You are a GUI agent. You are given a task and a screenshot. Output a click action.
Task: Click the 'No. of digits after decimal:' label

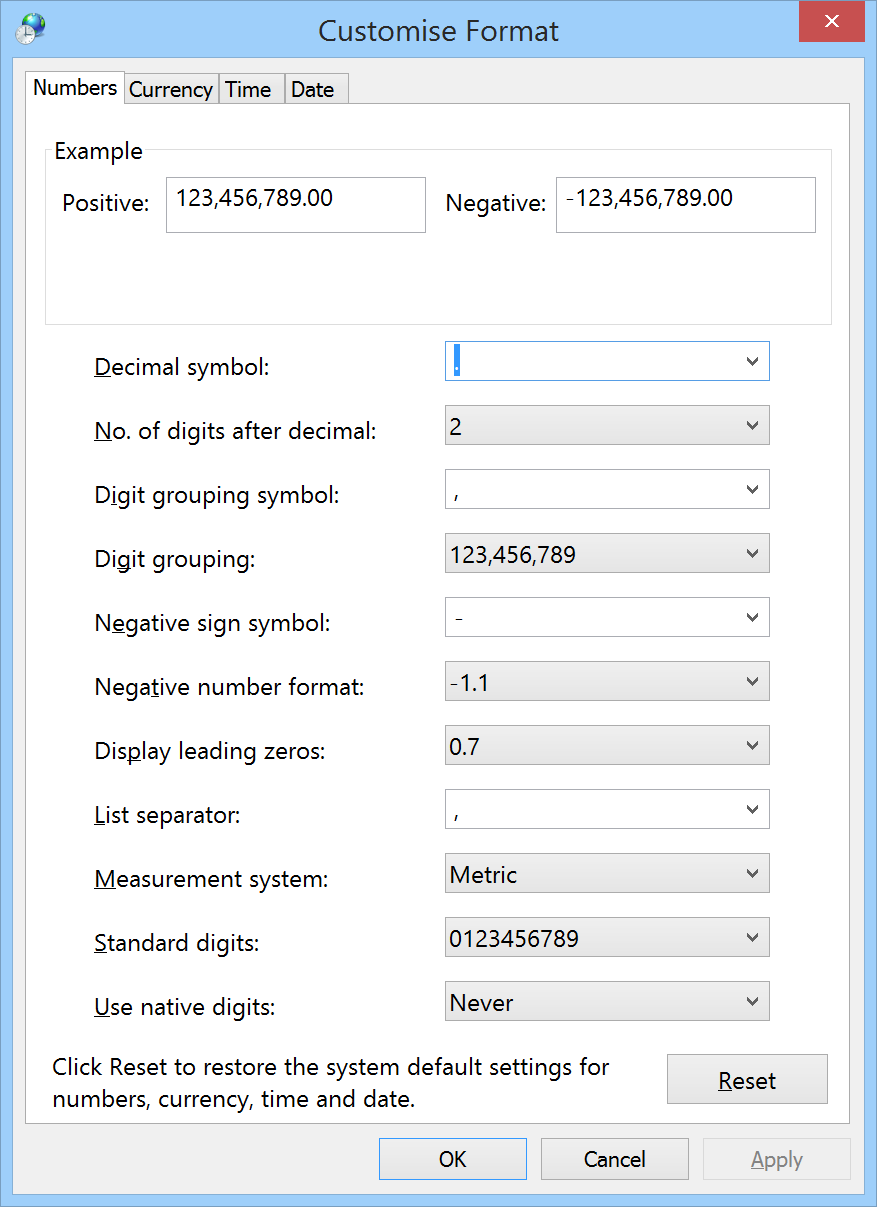click(235, 431)
